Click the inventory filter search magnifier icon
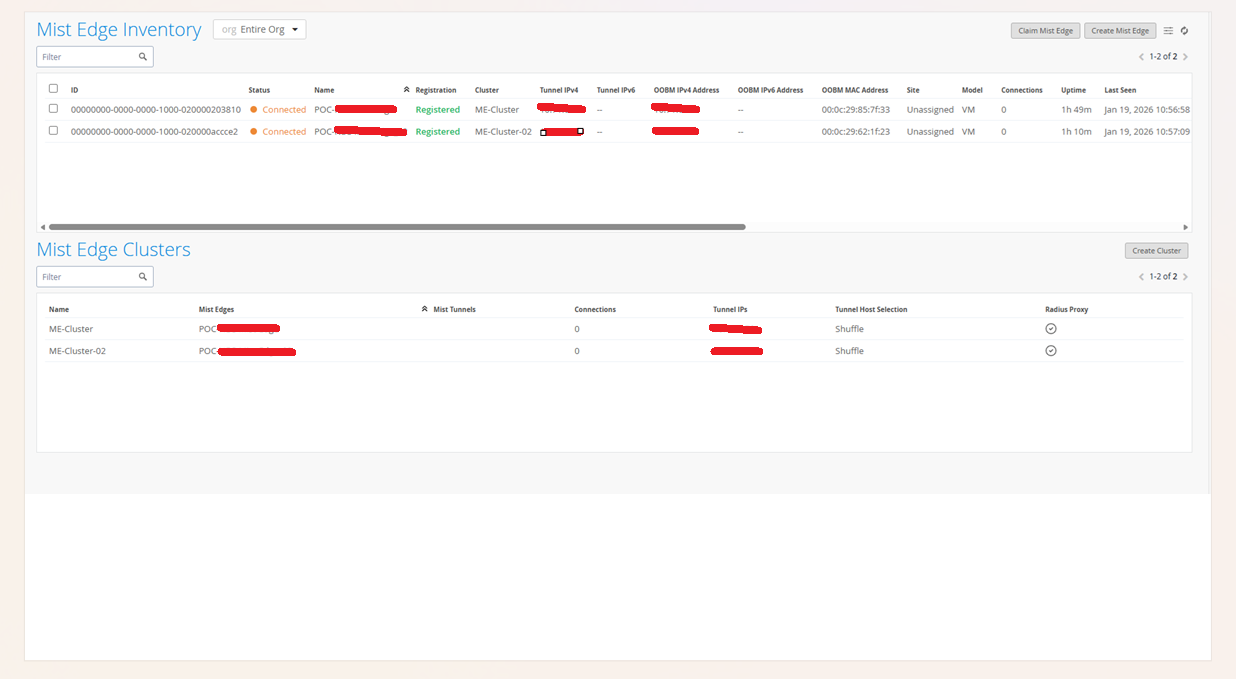Viewport: 1236px width, 679px height. (143, 57)
